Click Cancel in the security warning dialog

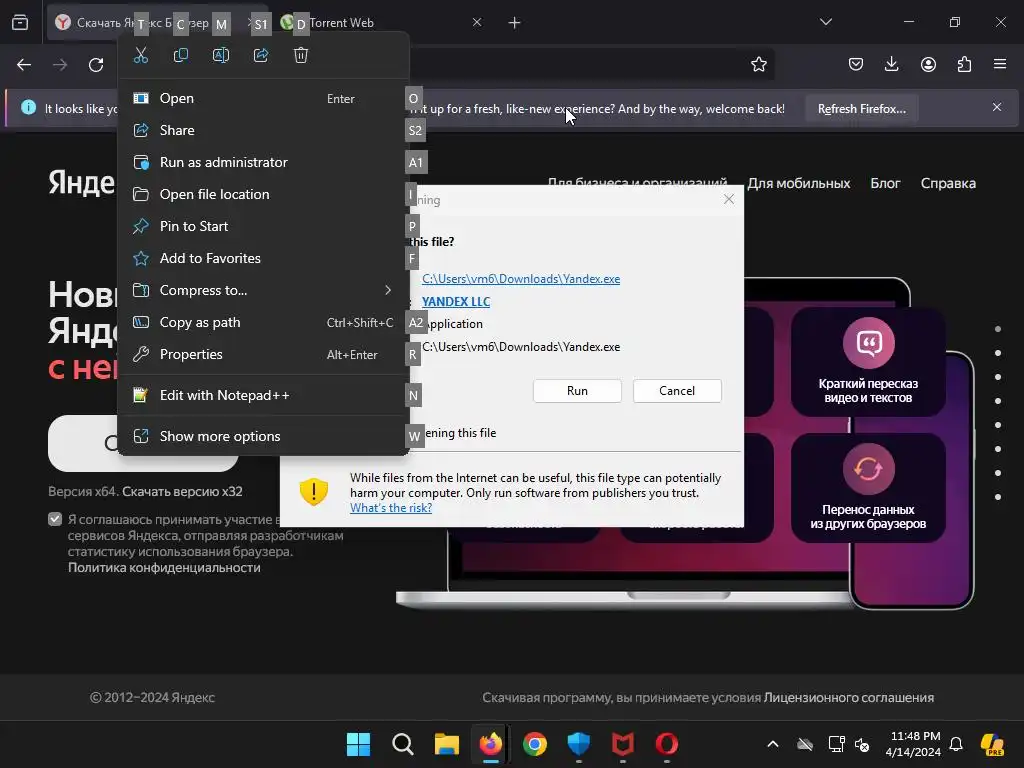[x=677, y=391]
